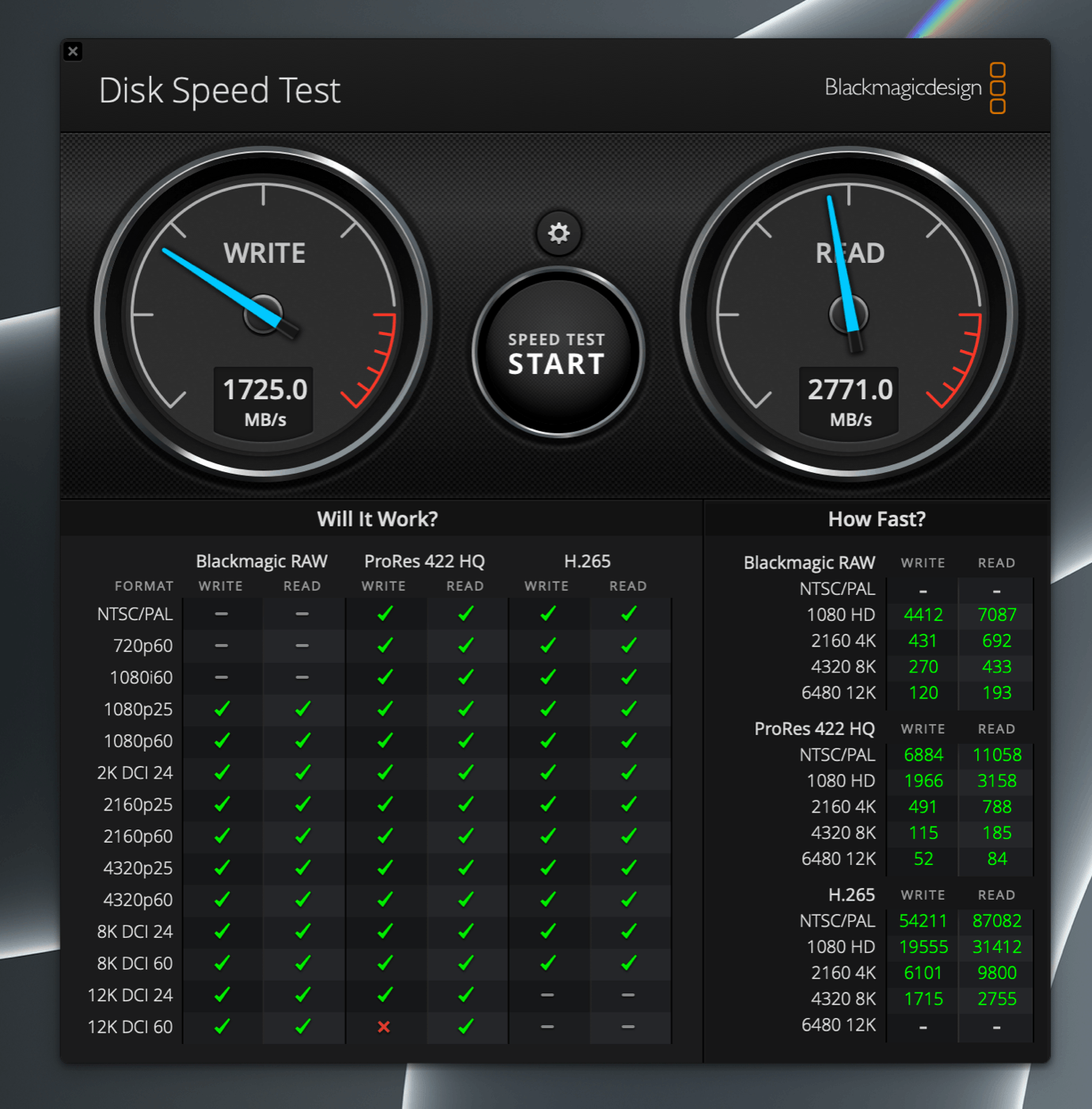Open settings with the gear icon
The width and height of the screenshot is (1092, 1109).
(558, 233)
